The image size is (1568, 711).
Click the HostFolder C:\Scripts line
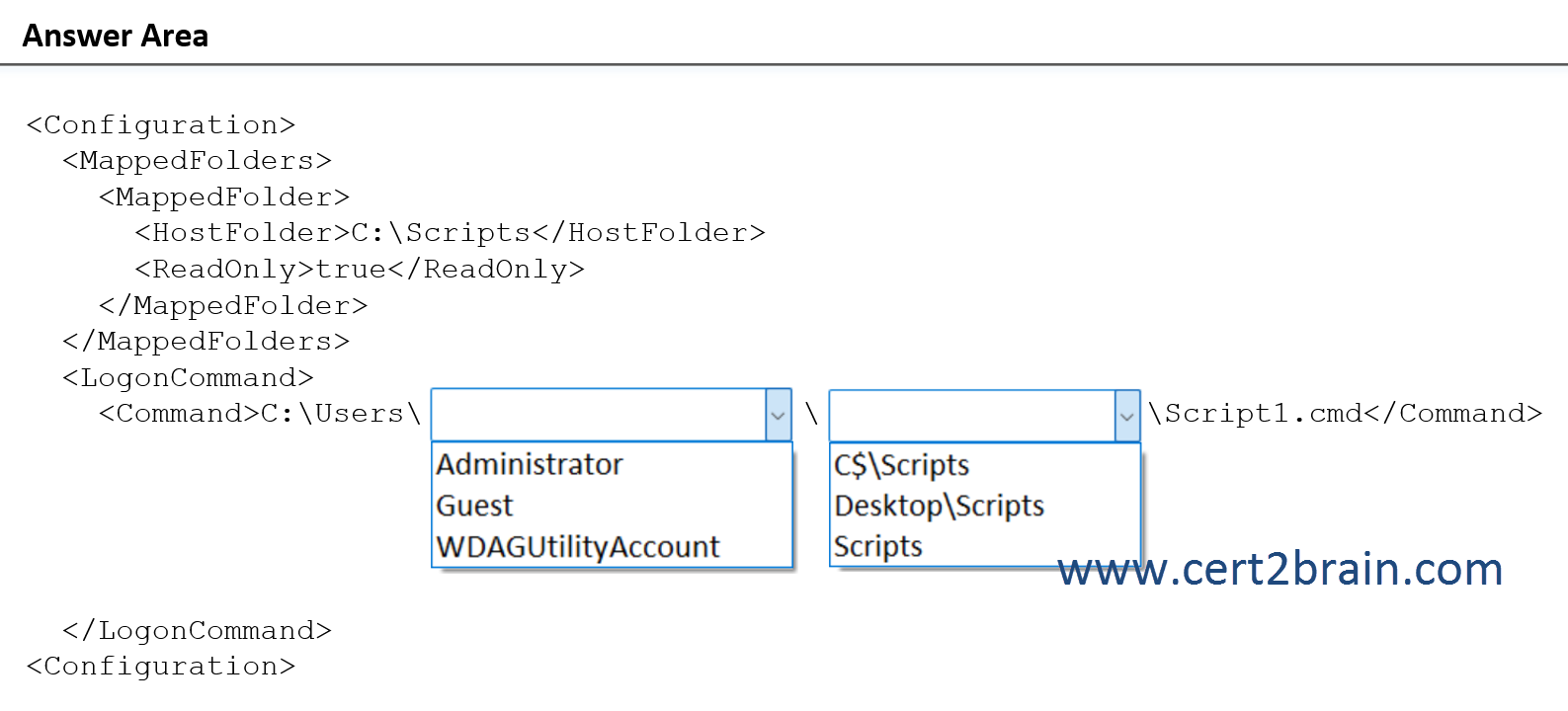coord(450,233)
